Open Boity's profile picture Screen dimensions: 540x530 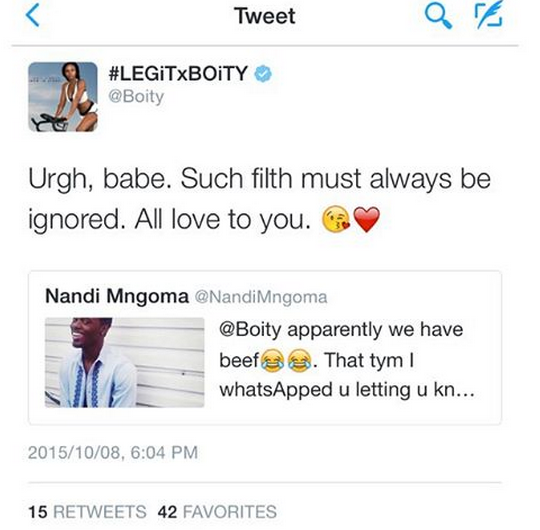coord(63,97)
